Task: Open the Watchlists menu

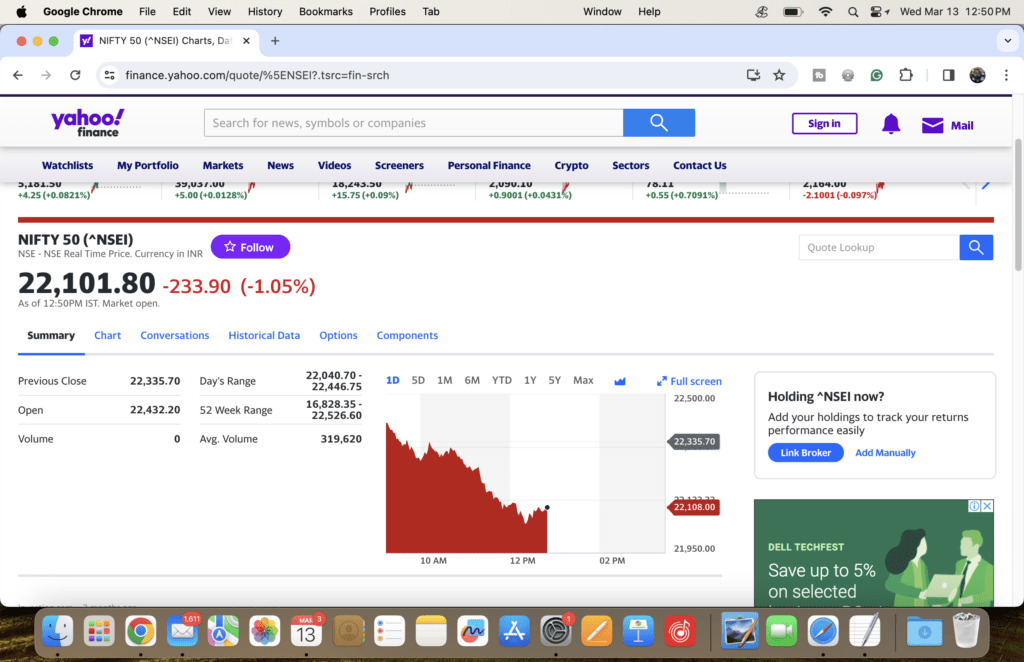Action: click(67, 165)
